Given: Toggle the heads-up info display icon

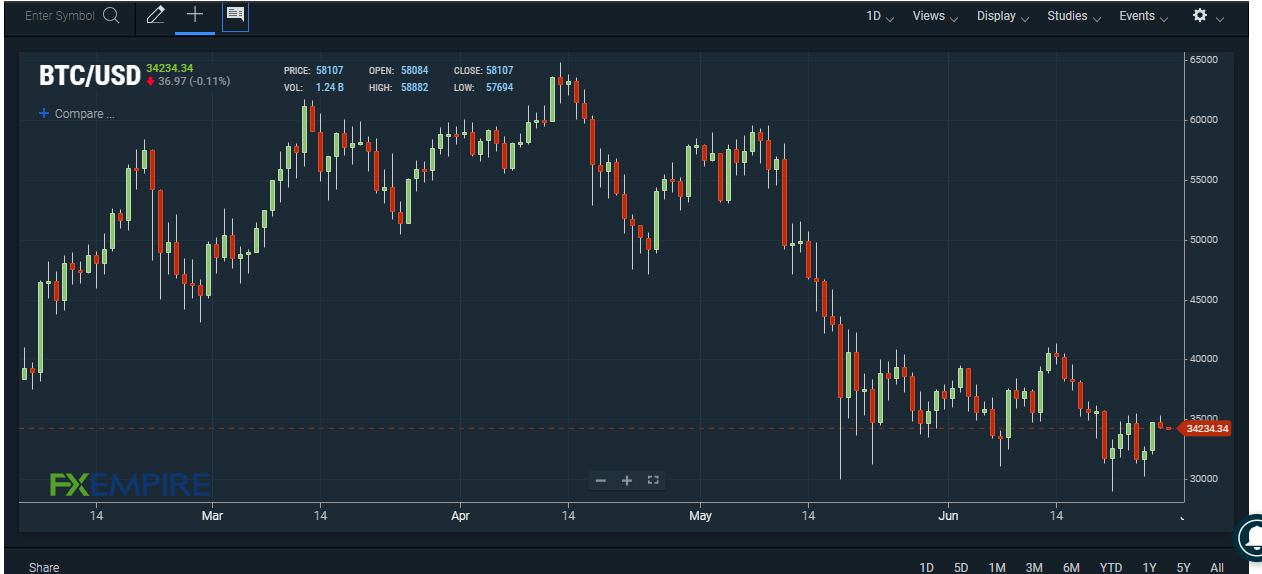Looking at the screenshot, I should point(235,15).
